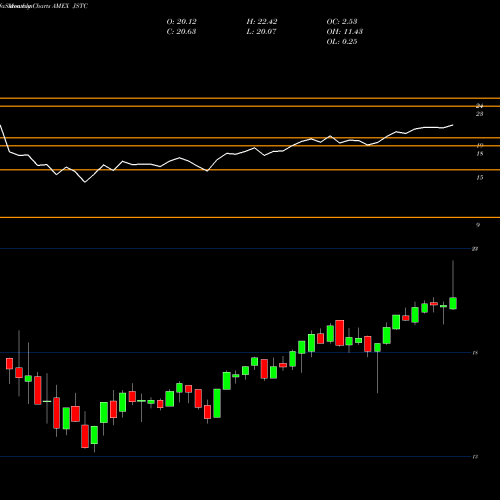Click the end point of the white price line
500x500 pixels.
[x=453, y=125]
